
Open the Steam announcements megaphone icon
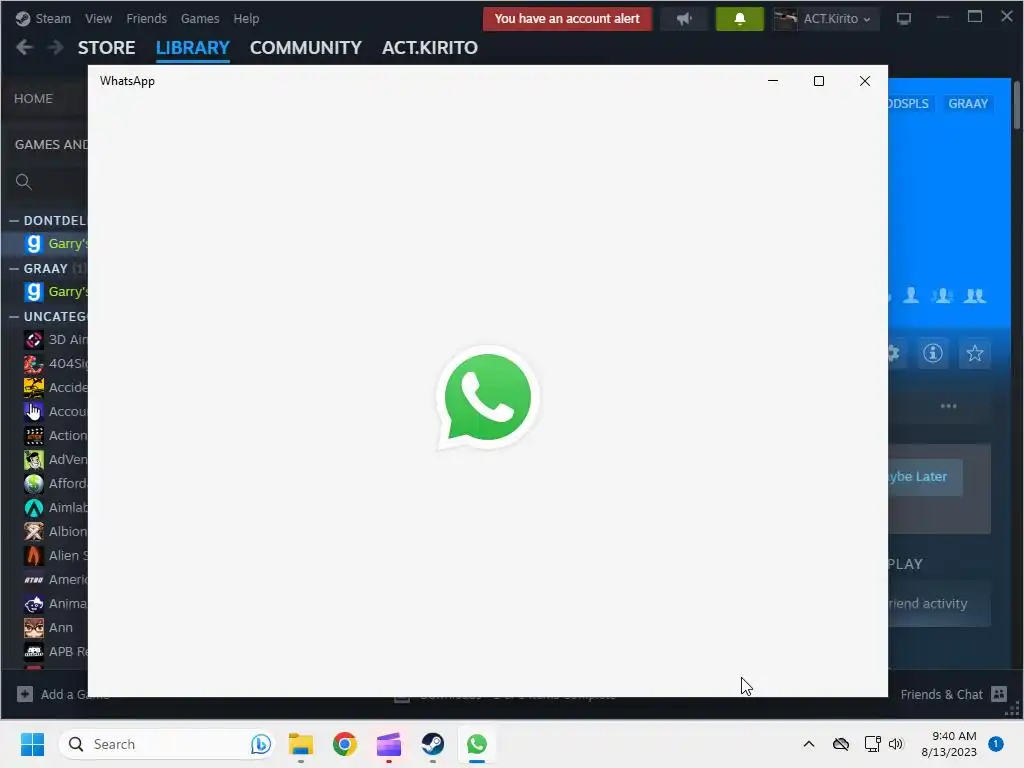pyautogui.click(x=684, y=19)
